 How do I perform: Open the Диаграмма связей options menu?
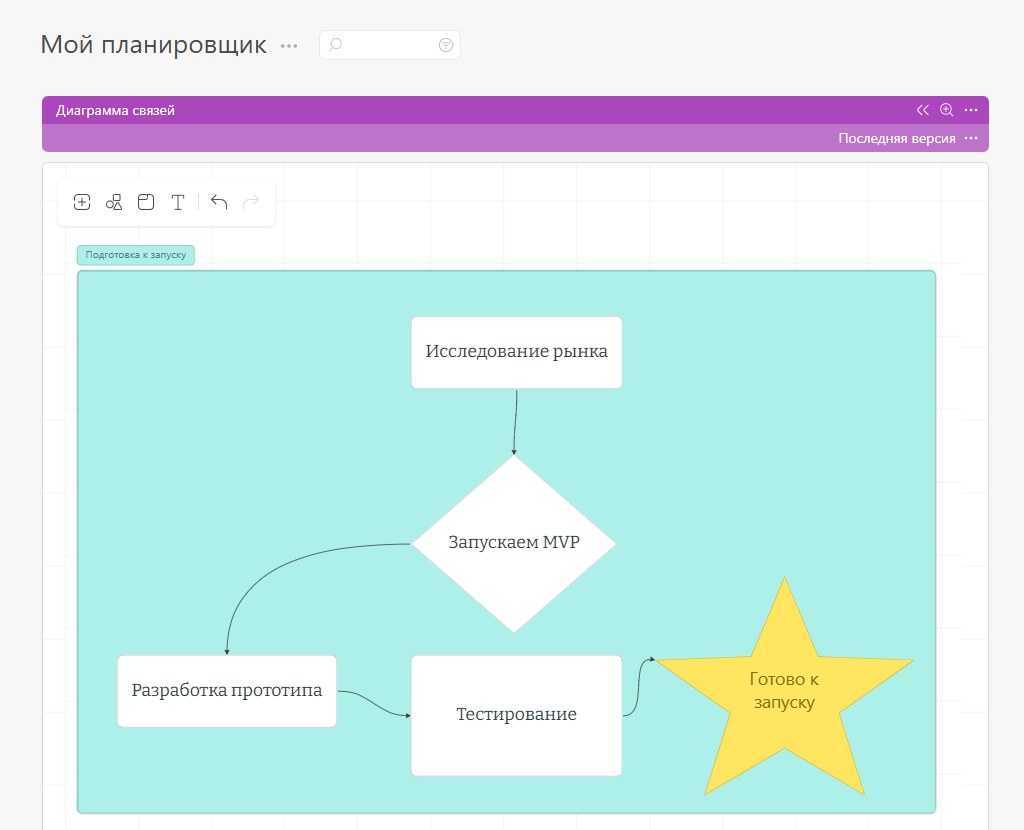coord(971,110)
